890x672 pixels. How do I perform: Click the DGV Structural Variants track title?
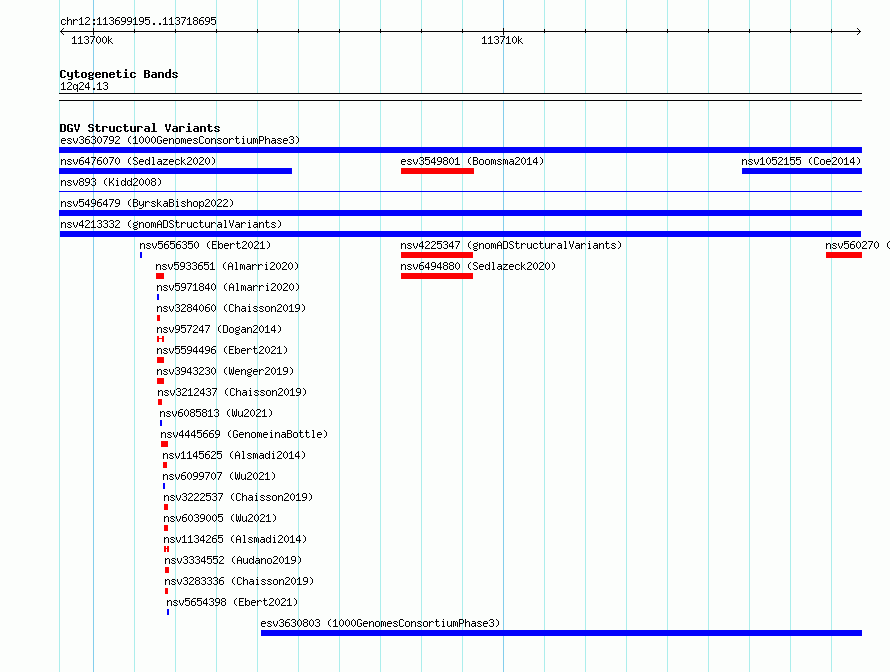(x=140, y=128)
